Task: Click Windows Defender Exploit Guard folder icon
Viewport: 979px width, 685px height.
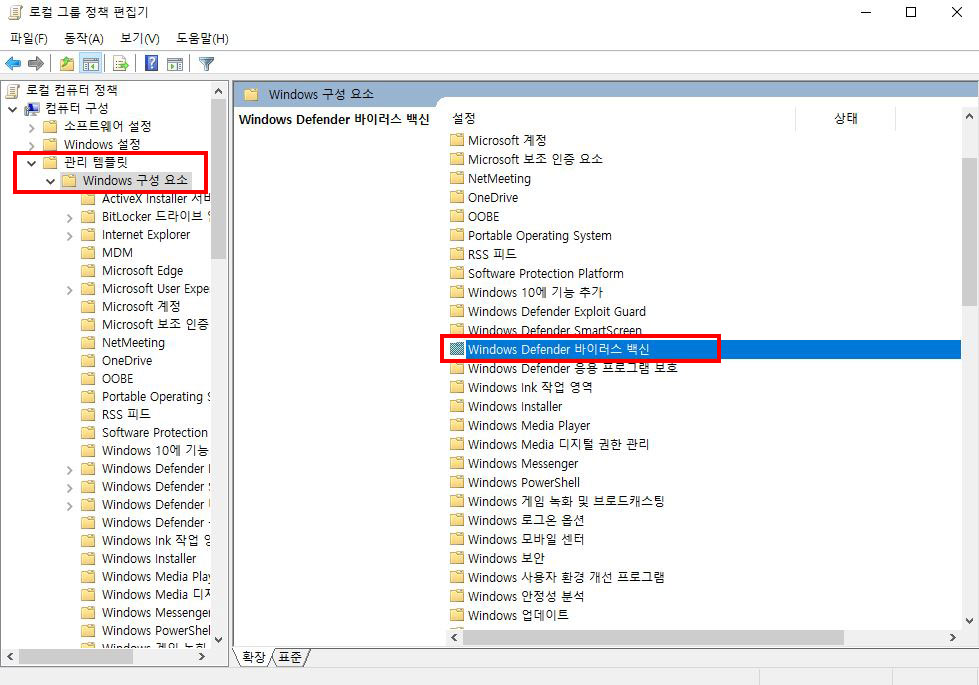Action: (x=457, y=311)
